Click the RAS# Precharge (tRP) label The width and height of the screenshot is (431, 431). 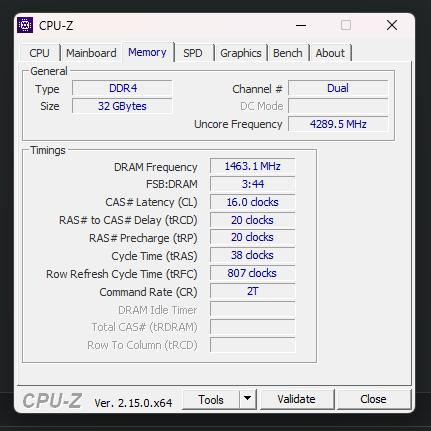143,238
